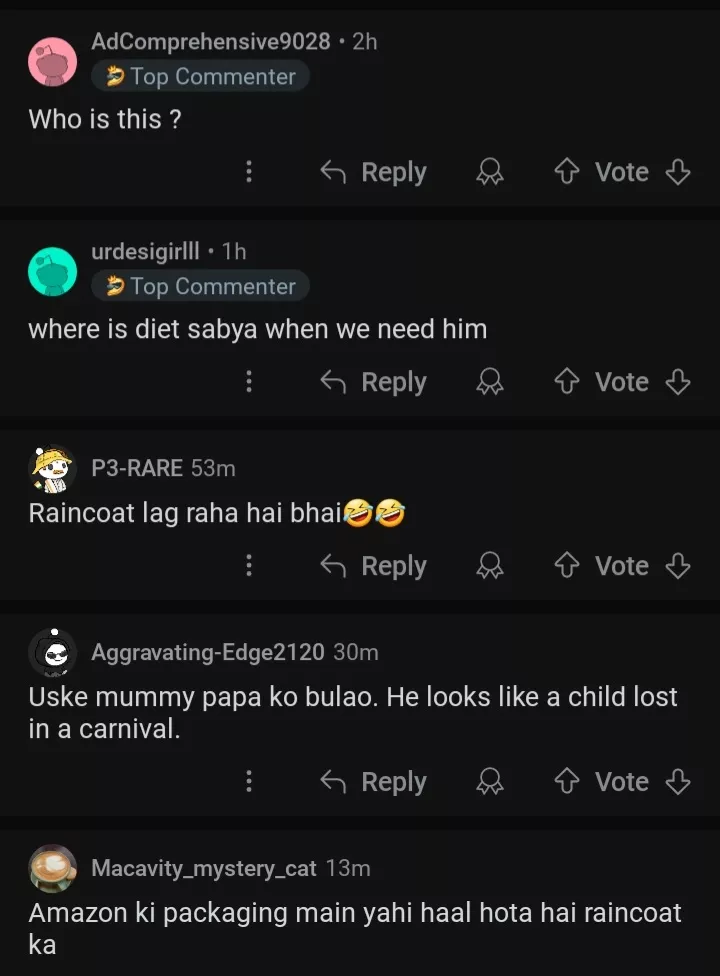Reply to the diet sabya comment
This screenshot has width=720, height=976.
click(x=373, y=383)
